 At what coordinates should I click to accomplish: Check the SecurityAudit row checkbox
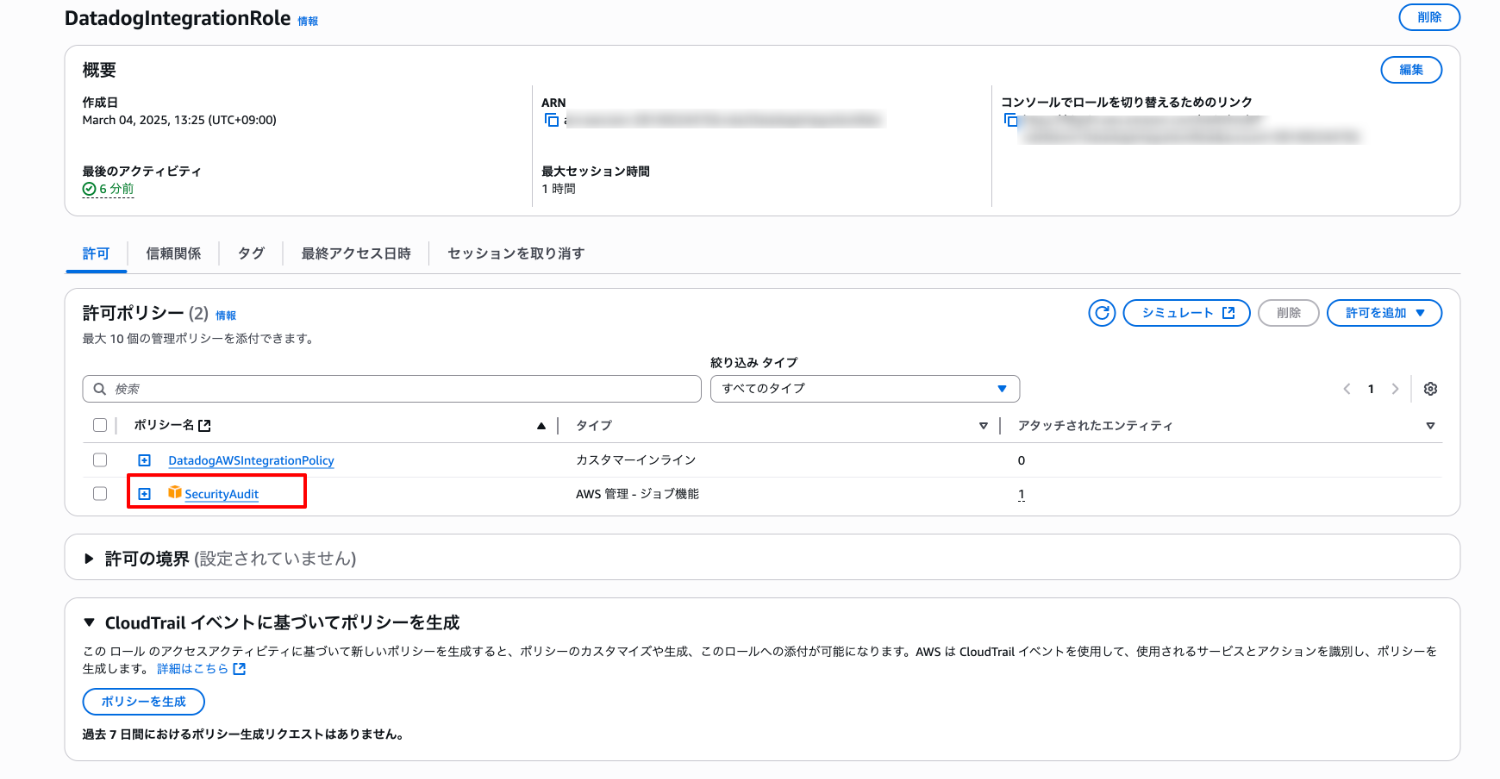[x=100, y=493]
